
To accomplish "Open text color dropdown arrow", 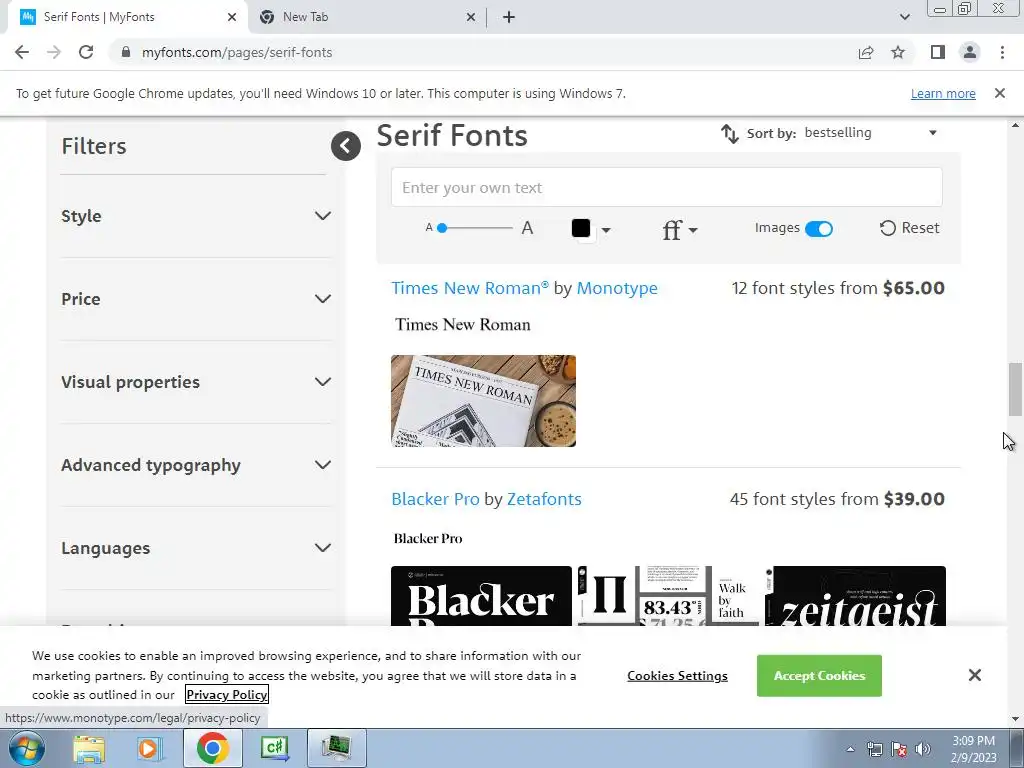I will tap(606, 230).
